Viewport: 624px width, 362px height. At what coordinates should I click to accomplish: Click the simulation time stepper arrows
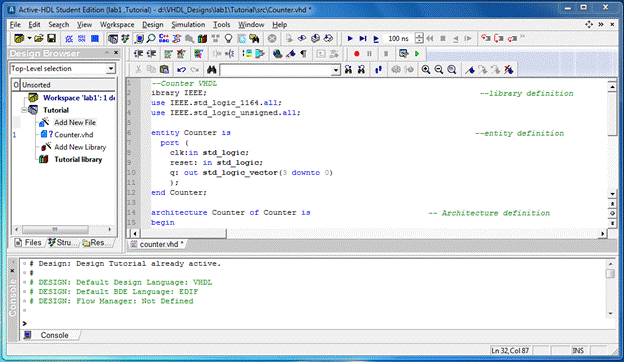point(419,38)
